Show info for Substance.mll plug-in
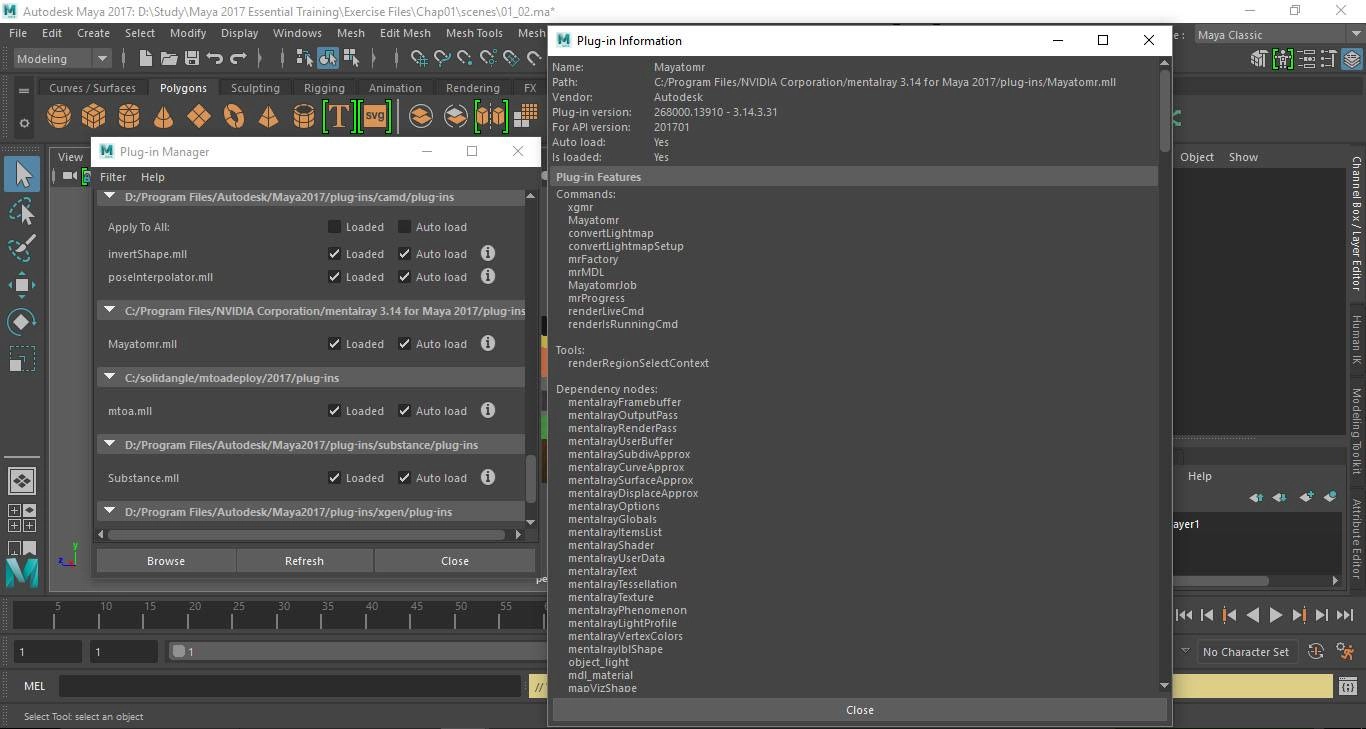 [488, 478]
